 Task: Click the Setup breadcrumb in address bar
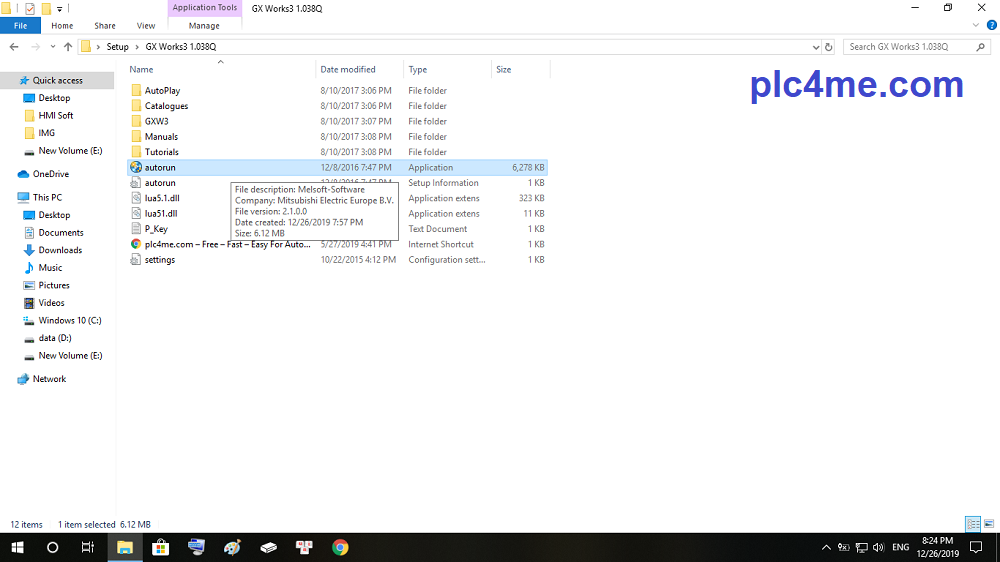pos(117,47)
